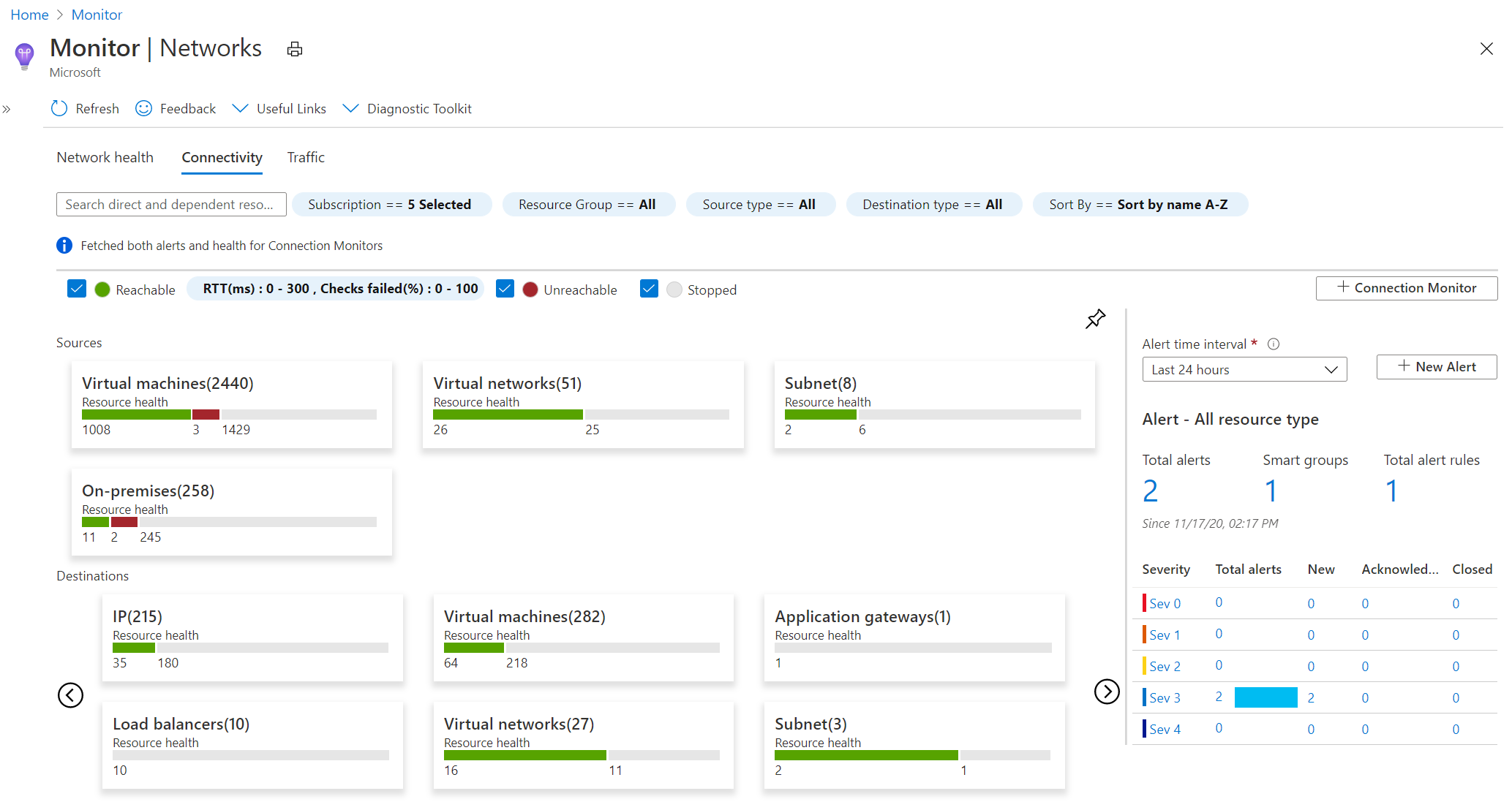Open the Feedback smiley icon
Viewport: 1512px width, 810px height.
[143, 108]
